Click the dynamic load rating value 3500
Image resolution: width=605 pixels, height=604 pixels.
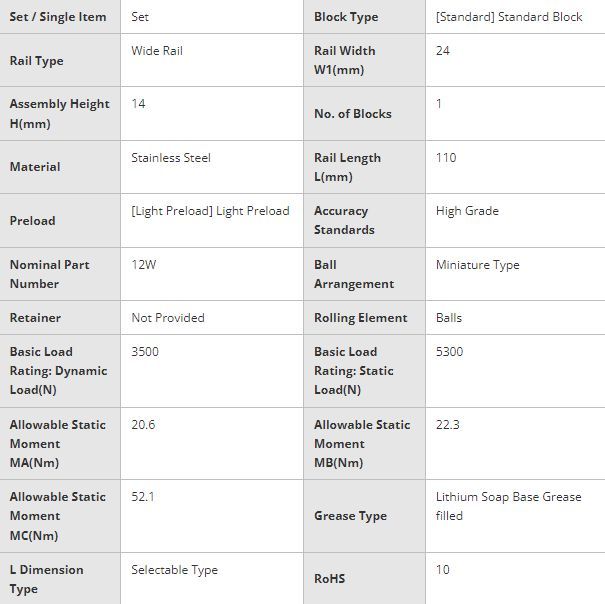[145, 352]
